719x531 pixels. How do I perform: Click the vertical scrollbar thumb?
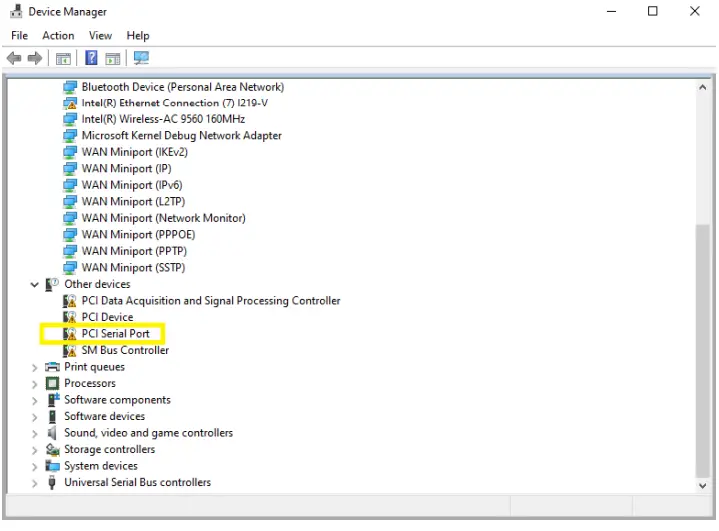(x=702, y=351)
